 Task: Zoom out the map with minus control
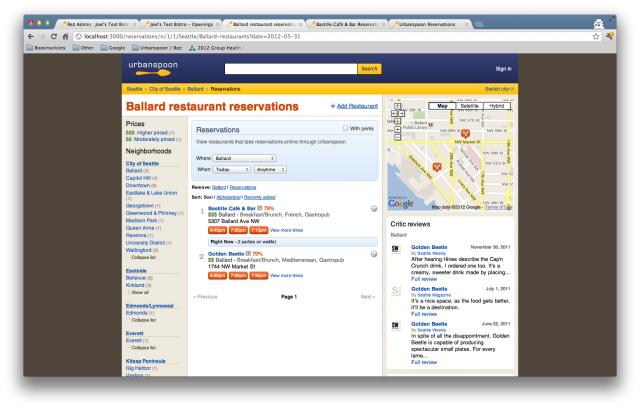coord(398,138)
